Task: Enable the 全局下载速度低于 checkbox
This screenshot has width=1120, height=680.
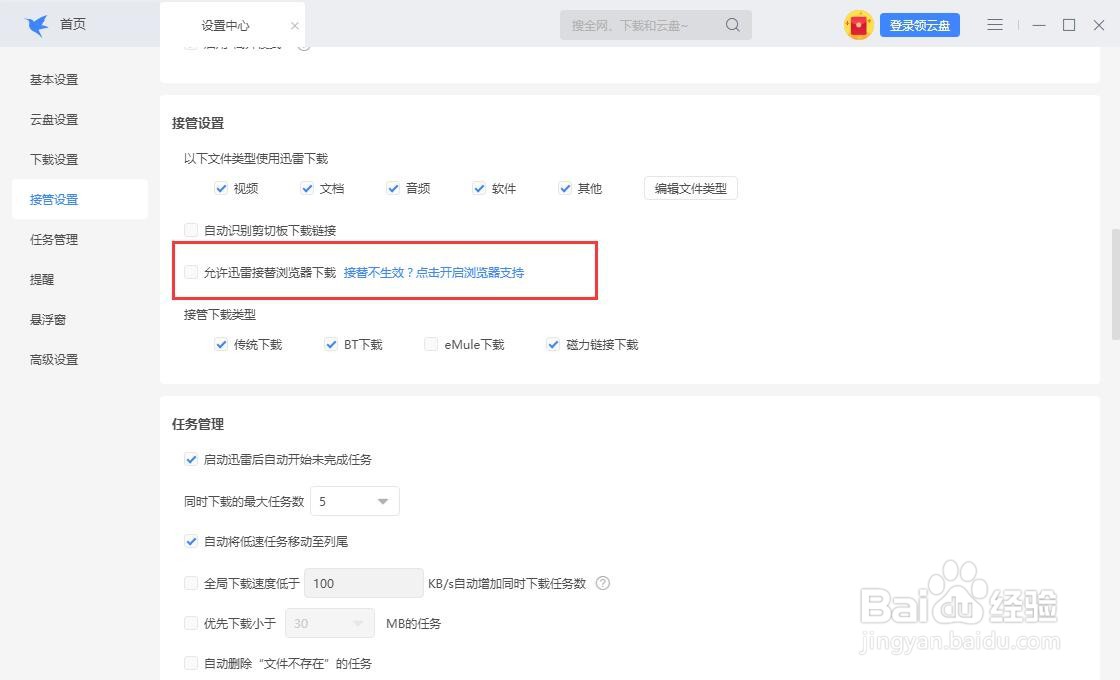Action: click(x=191, y=583)
